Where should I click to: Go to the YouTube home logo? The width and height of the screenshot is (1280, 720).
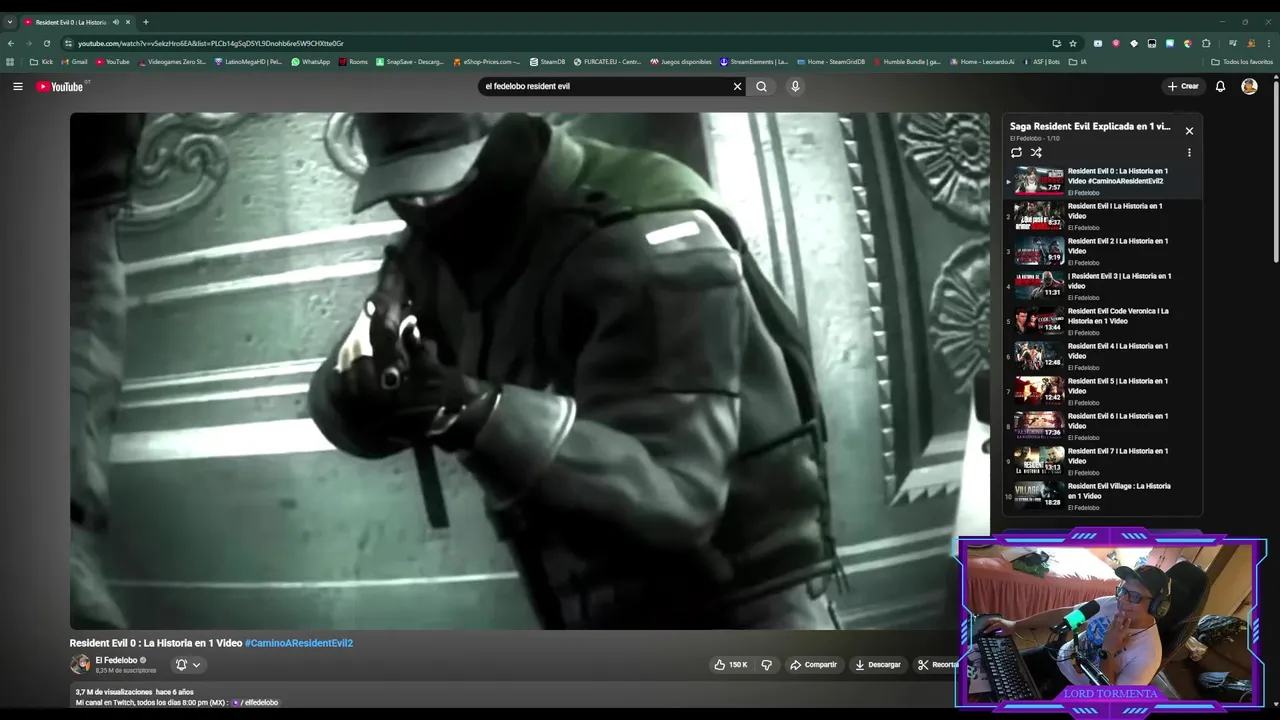[x=61, y=86]
